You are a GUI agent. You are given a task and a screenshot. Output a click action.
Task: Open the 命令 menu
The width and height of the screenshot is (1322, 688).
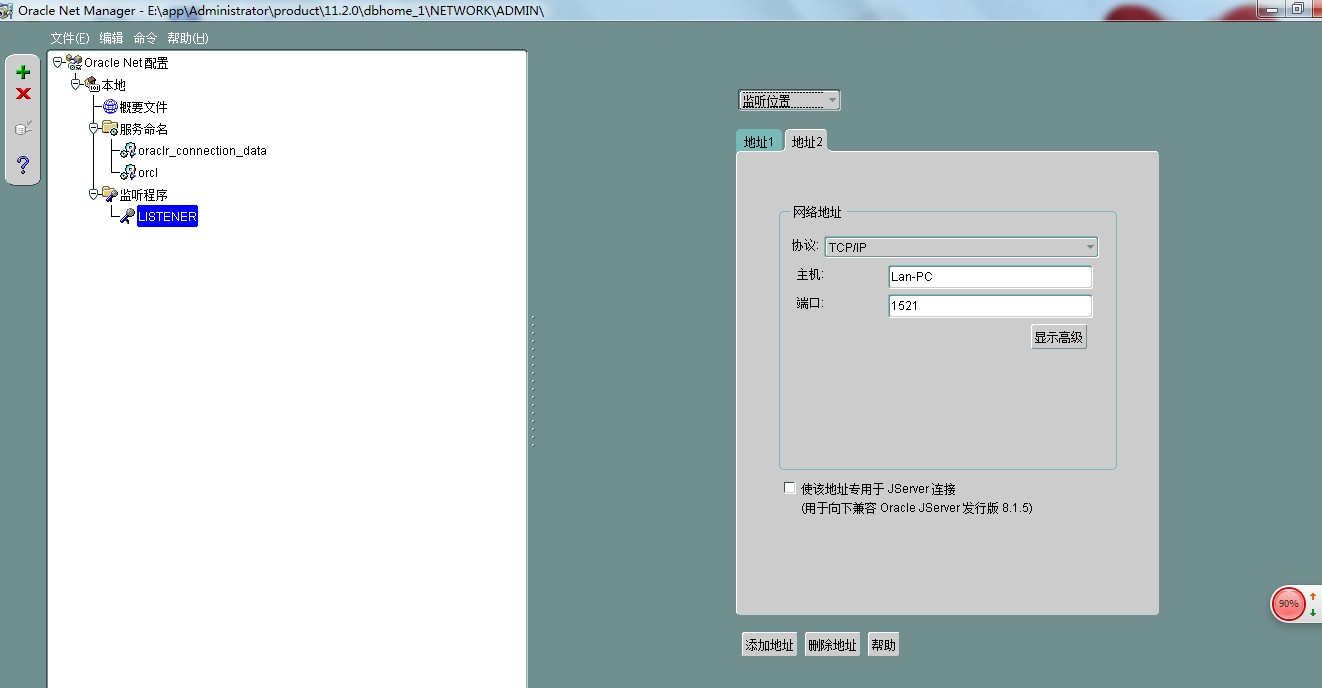(145, 38)
